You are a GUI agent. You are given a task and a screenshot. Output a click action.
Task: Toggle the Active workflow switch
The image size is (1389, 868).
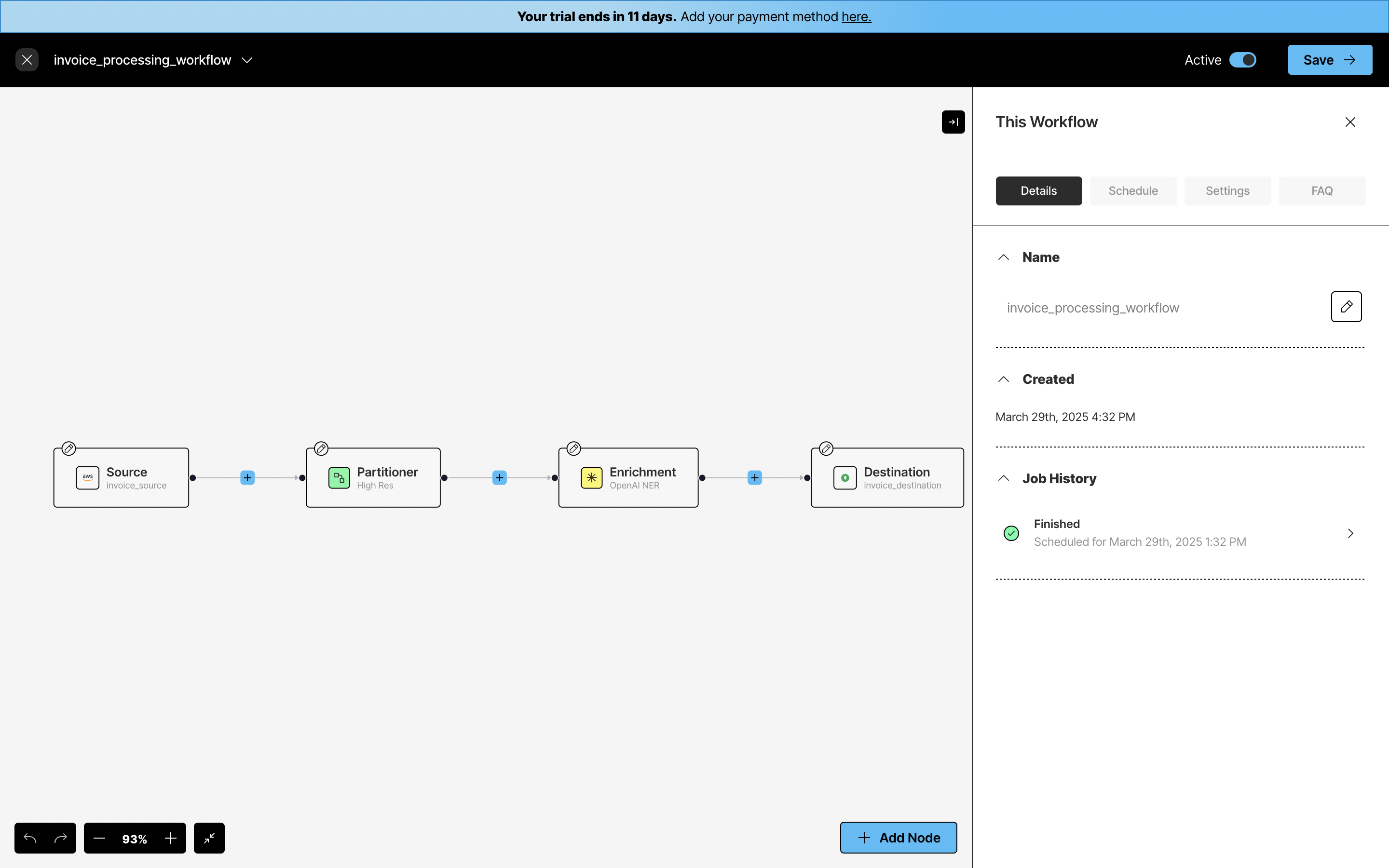click(1243, 60)
